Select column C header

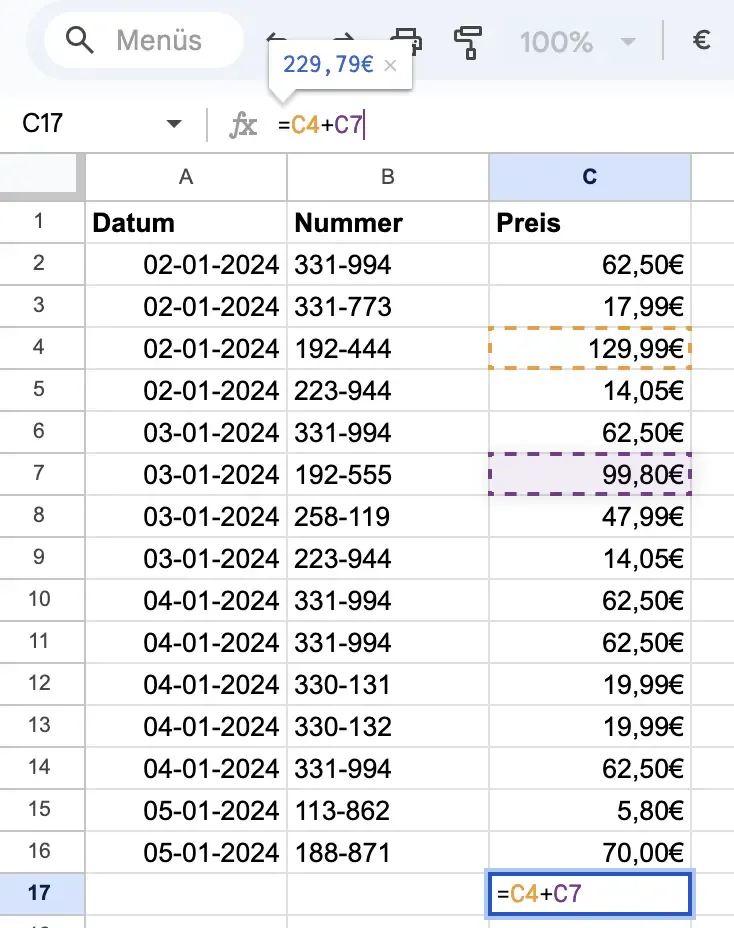coord(589,177)
